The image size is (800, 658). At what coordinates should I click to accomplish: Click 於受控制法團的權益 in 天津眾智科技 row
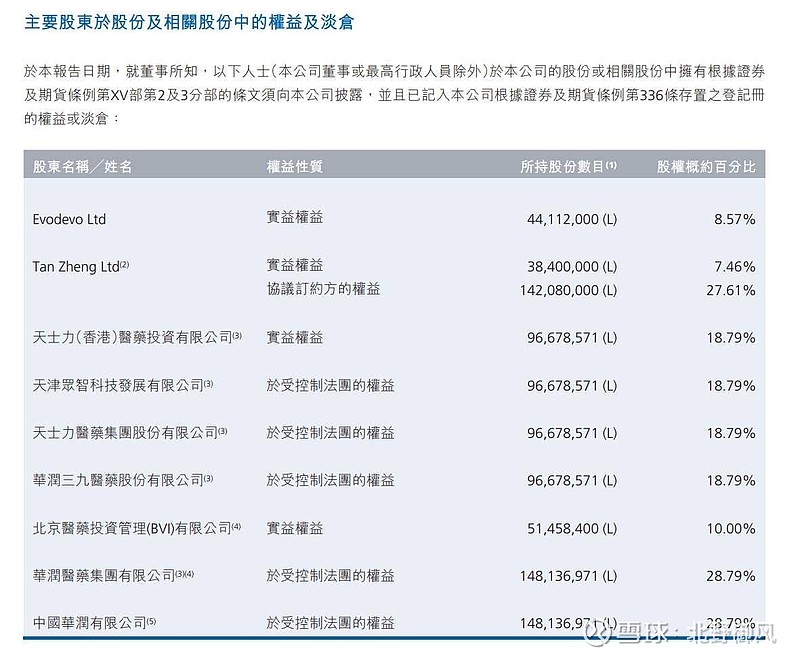[x=330, y=385]
